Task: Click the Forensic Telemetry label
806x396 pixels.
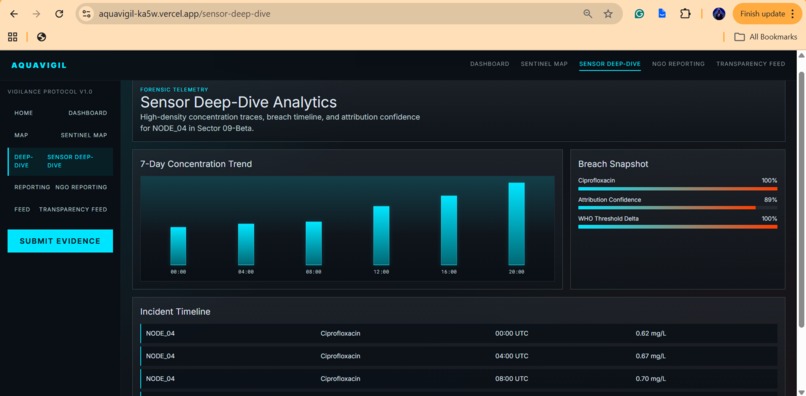Action: [x=174, y=89]
